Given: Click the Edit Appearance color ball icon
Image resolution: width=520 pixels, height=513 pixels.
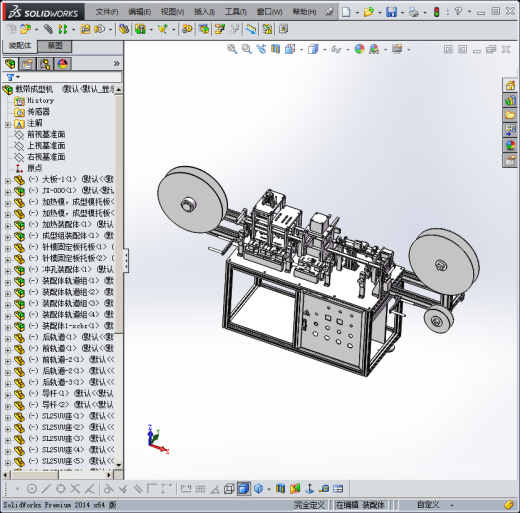Looking at the screenshot, I should click(x=359, y=49).
